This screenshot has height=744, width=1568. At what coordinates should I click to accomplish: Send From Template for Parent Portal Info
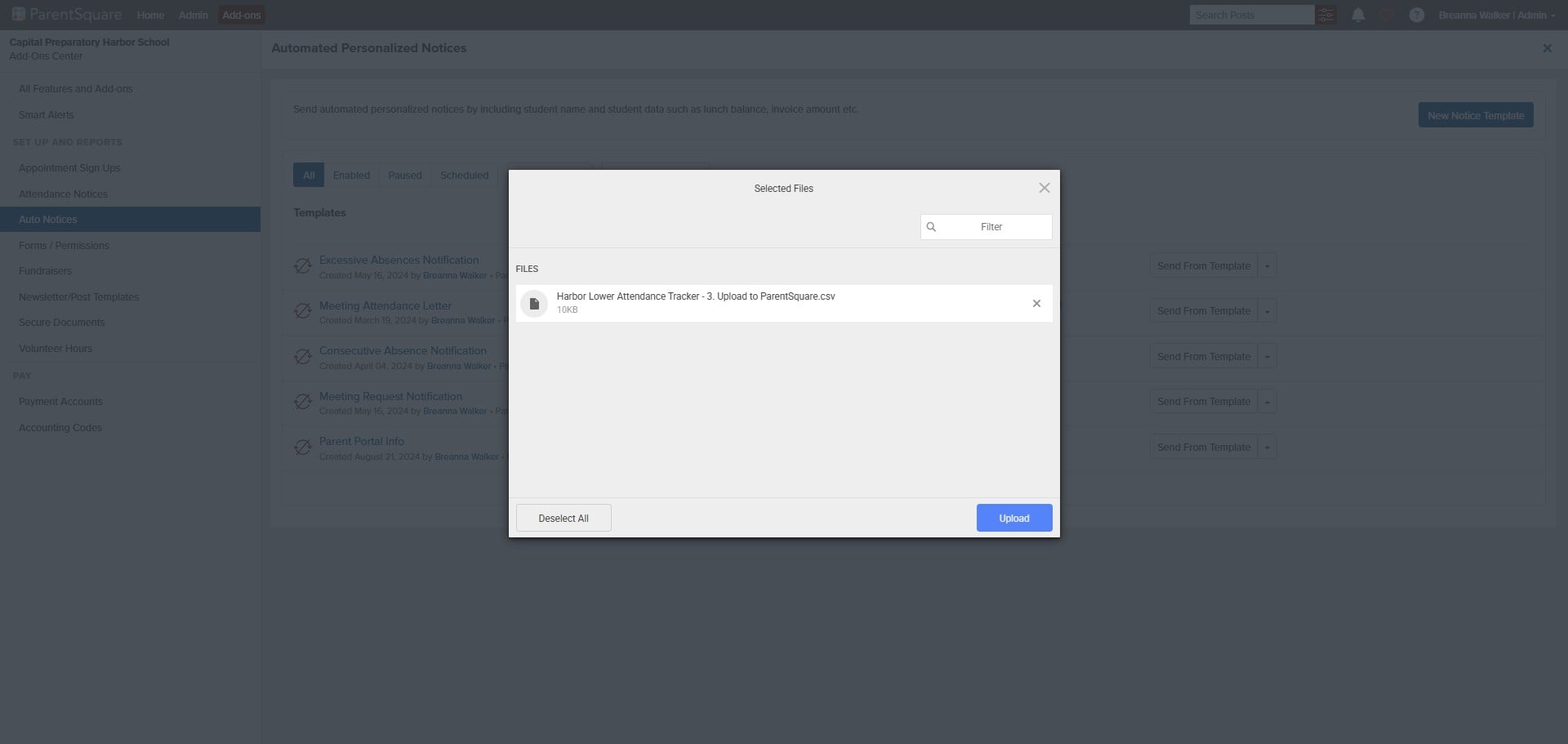[1203, 448]
